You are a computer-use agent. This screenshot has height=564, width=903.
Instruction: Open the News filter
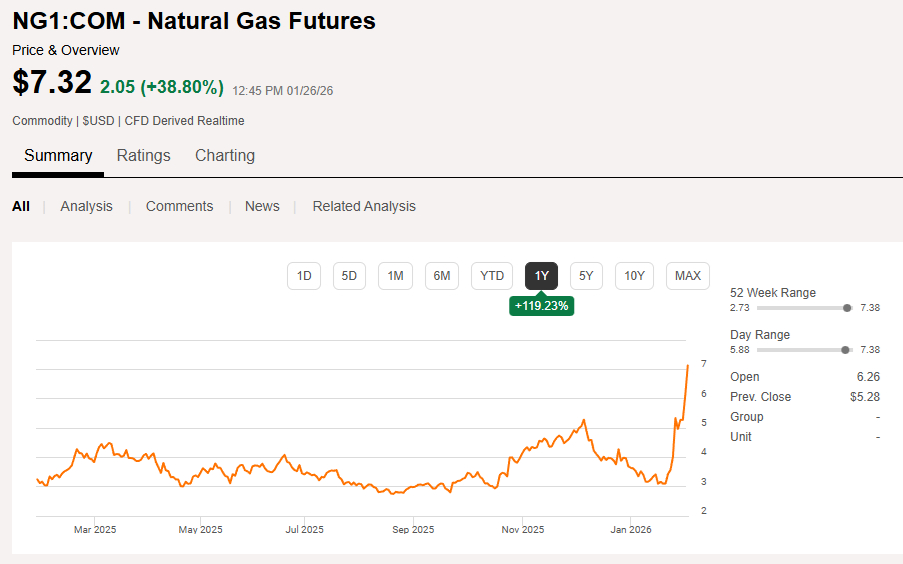[262, 207]
